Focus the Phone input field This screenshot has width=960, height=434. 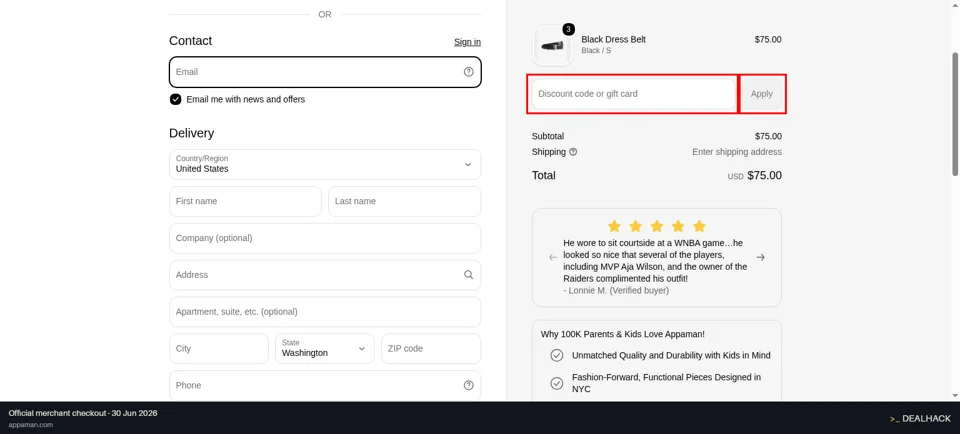(x=325, y=385)
